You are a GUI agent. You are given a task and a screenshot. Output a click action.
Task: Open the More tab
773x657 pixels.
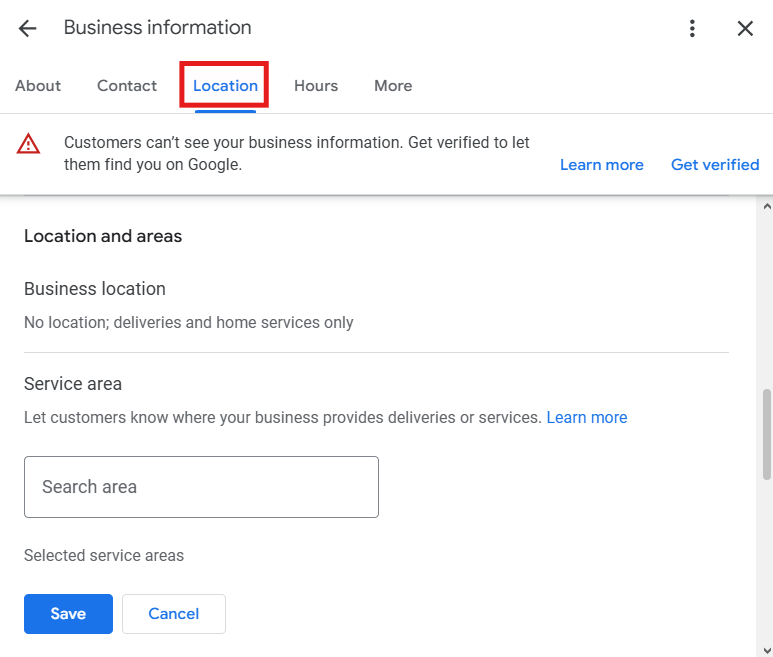[393, 86]
